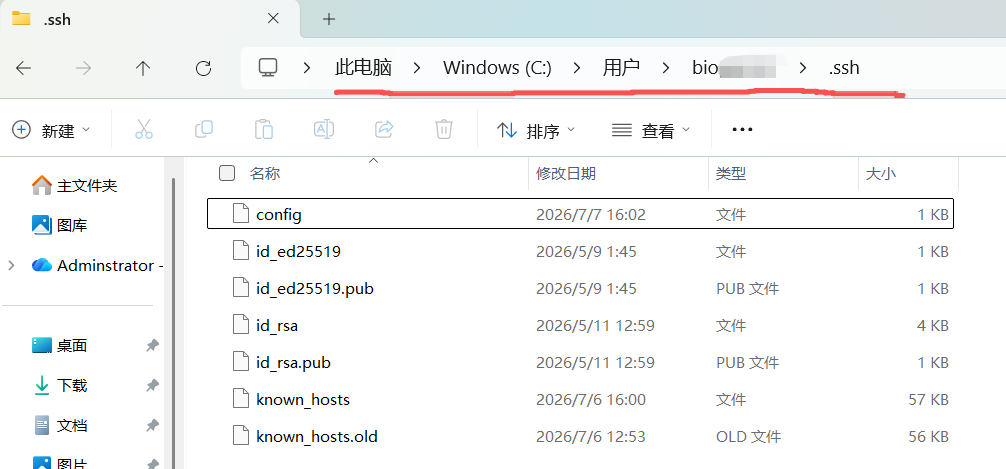
Task: Close the .ssh tab
Action: pos(273,19)
